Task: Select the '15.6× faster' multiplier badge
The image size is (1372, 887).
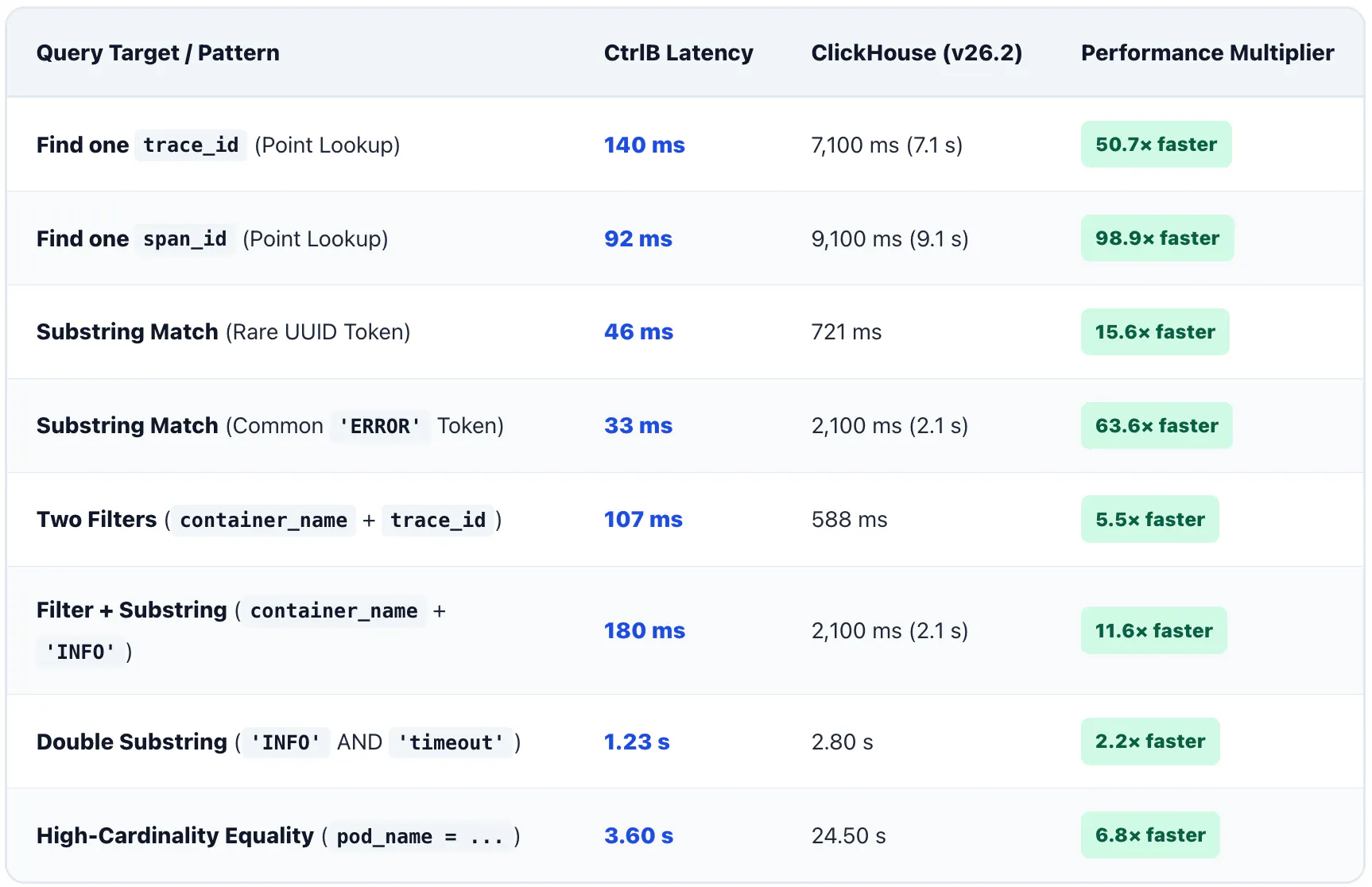Action: click(1155, 332)
